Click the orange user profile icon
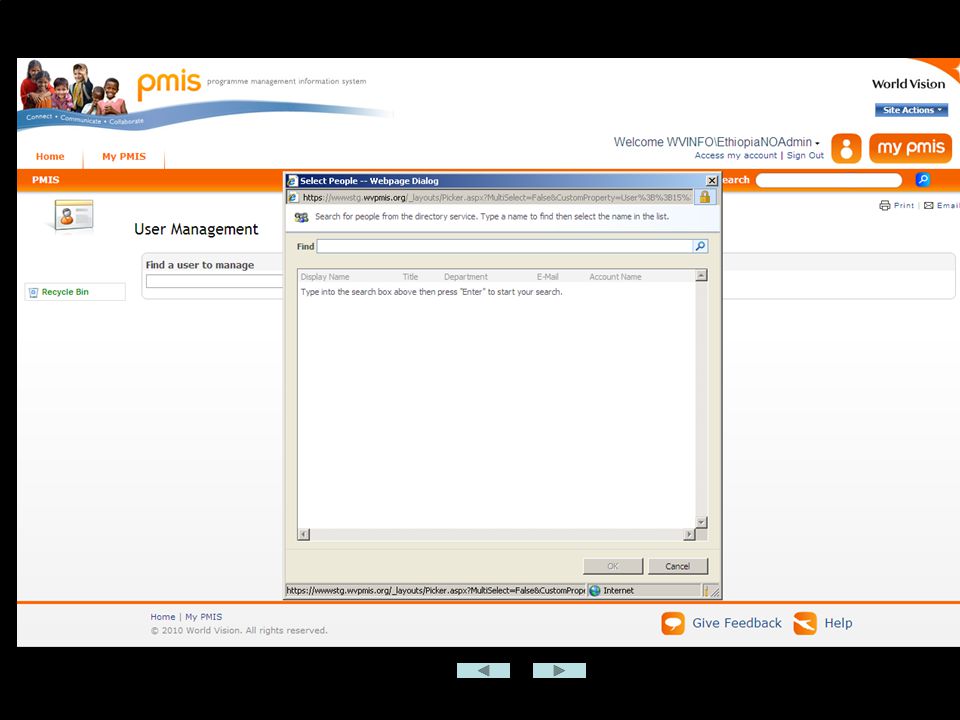 846,148
